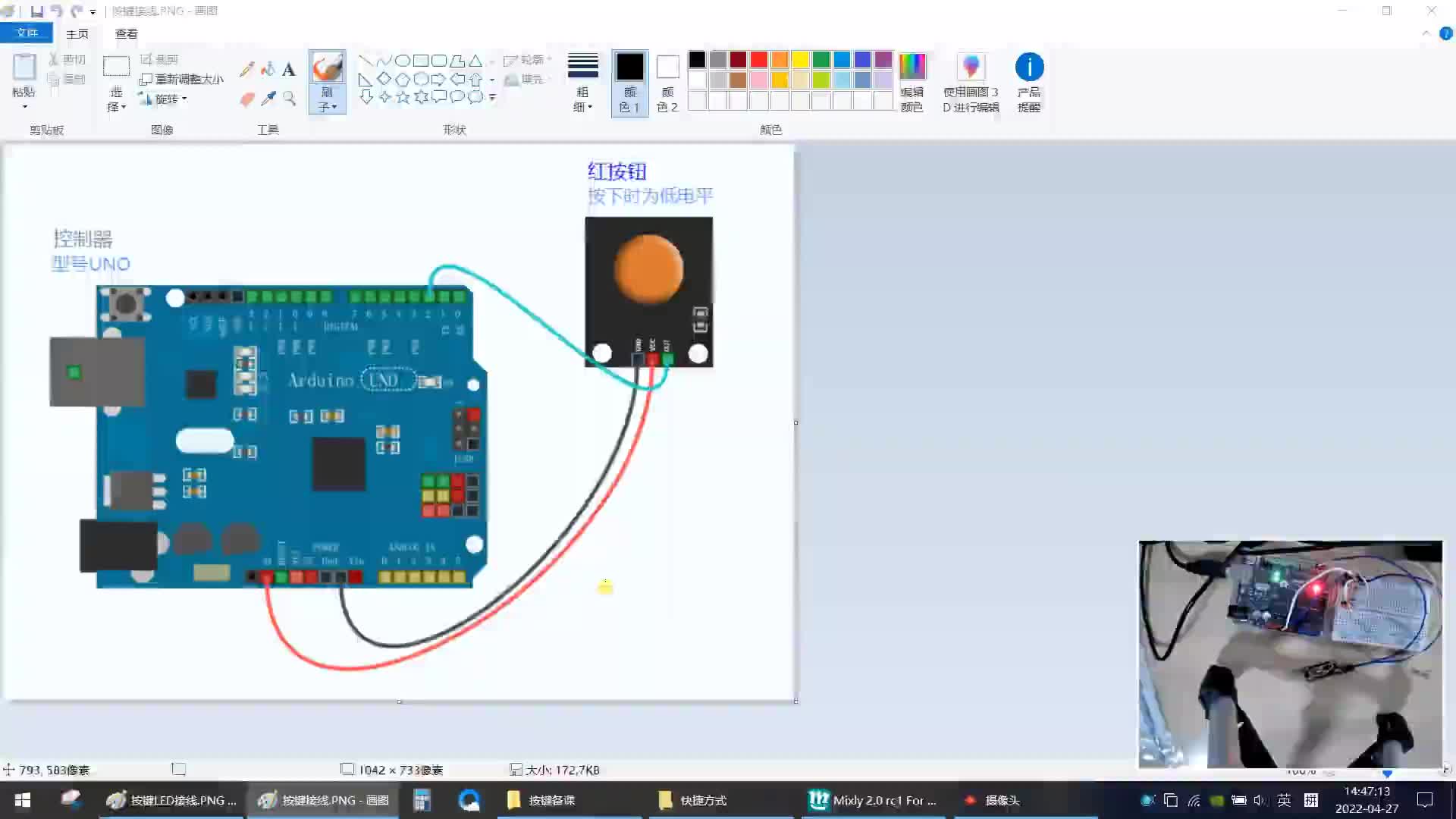Click the Undo arrow in title bar
This screenshot has width=1456, height=819.
pyautogui.click(x=56, y=11)
